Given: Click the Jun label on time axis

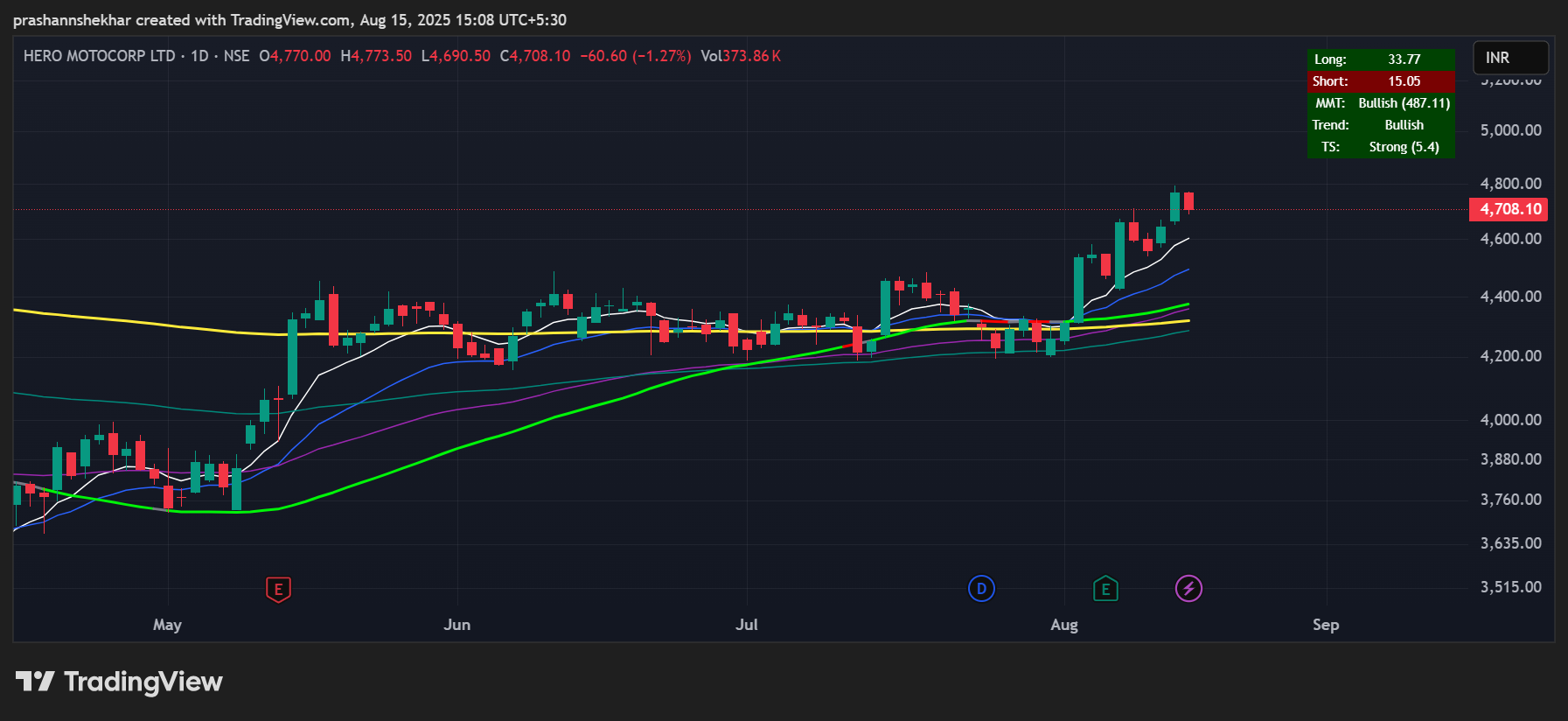Looking at the screenshot, I should tap(456, 625).
